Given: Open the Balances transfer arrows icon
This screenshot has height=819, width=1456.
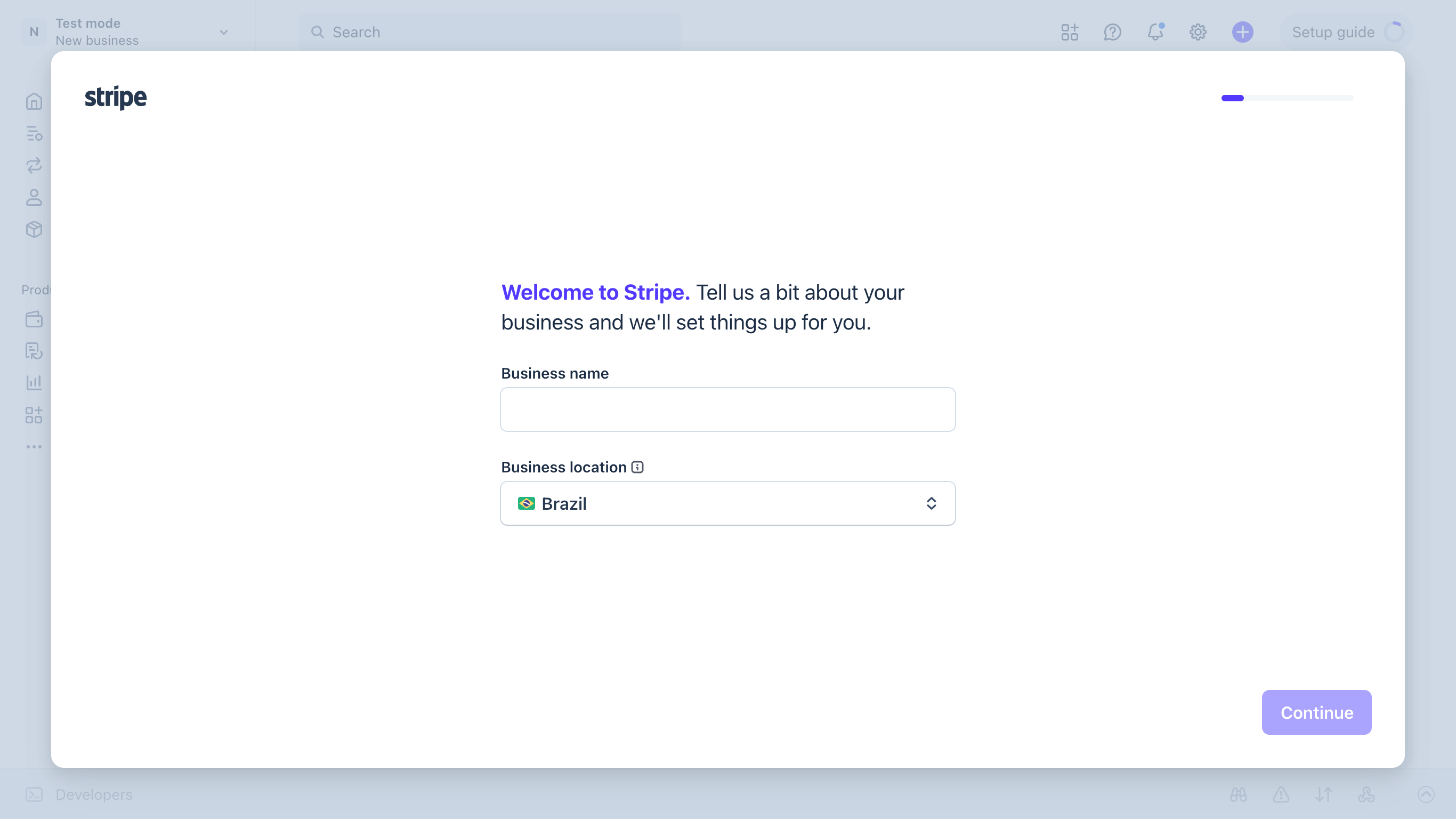Looking at the screenshot, I should coord(34,165).
